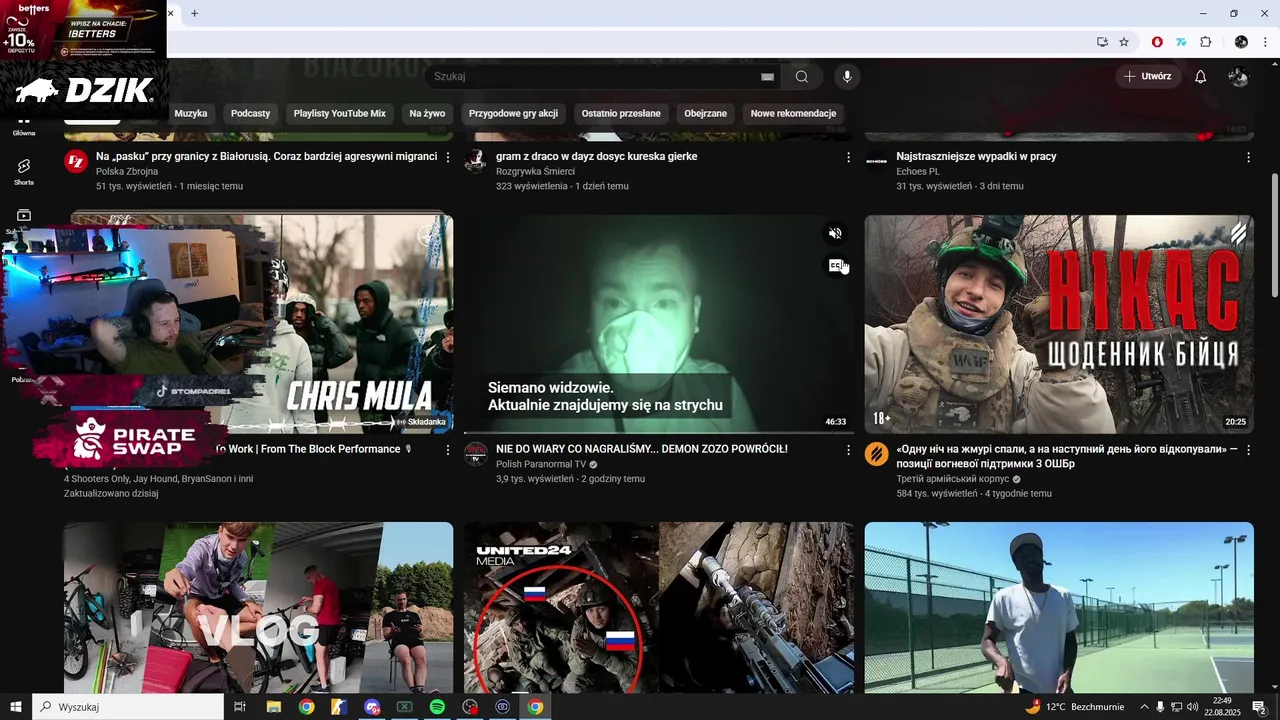Open Spotify from the taskbar
Viewport: 1280px width, 720px height.
tap(437, 707)
